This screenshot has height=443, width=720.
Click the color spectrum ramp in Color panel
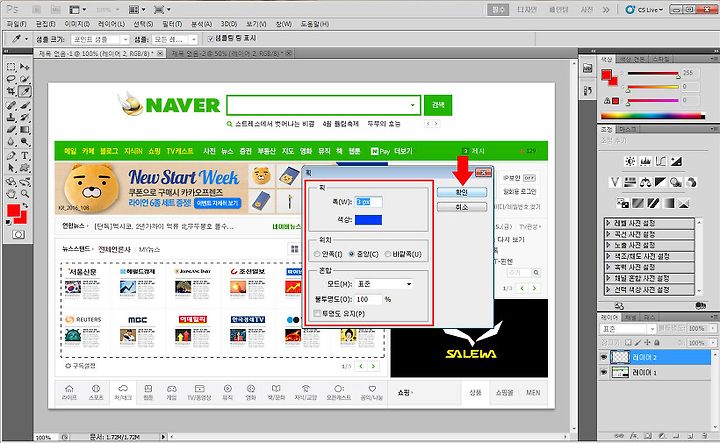click(652, 116)
